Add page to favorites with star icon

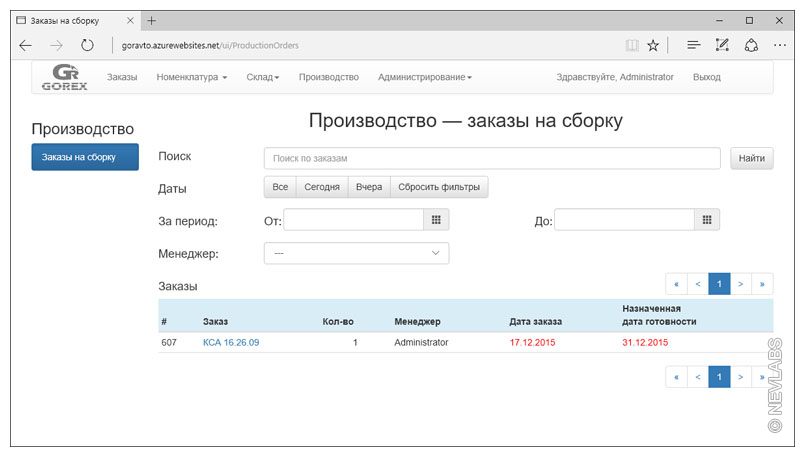pyautogui.click(x=653, y=45)
